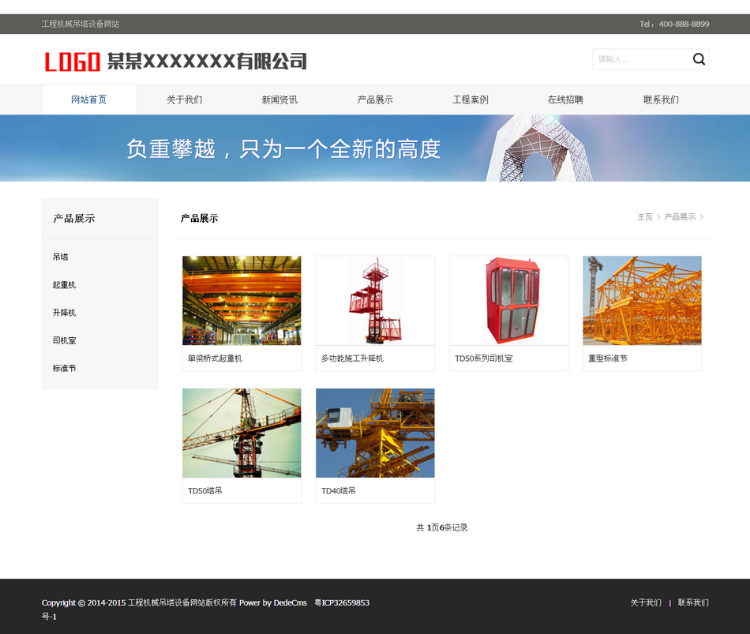Click the footer 联系我们 link
Screen dimensions: 750x634
[x=693, y=602]
